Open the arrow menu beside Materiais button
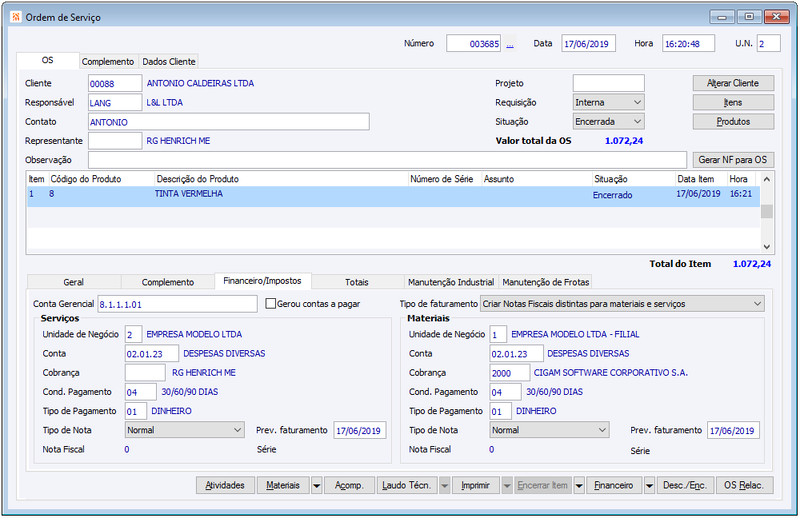 pos(316,485)
